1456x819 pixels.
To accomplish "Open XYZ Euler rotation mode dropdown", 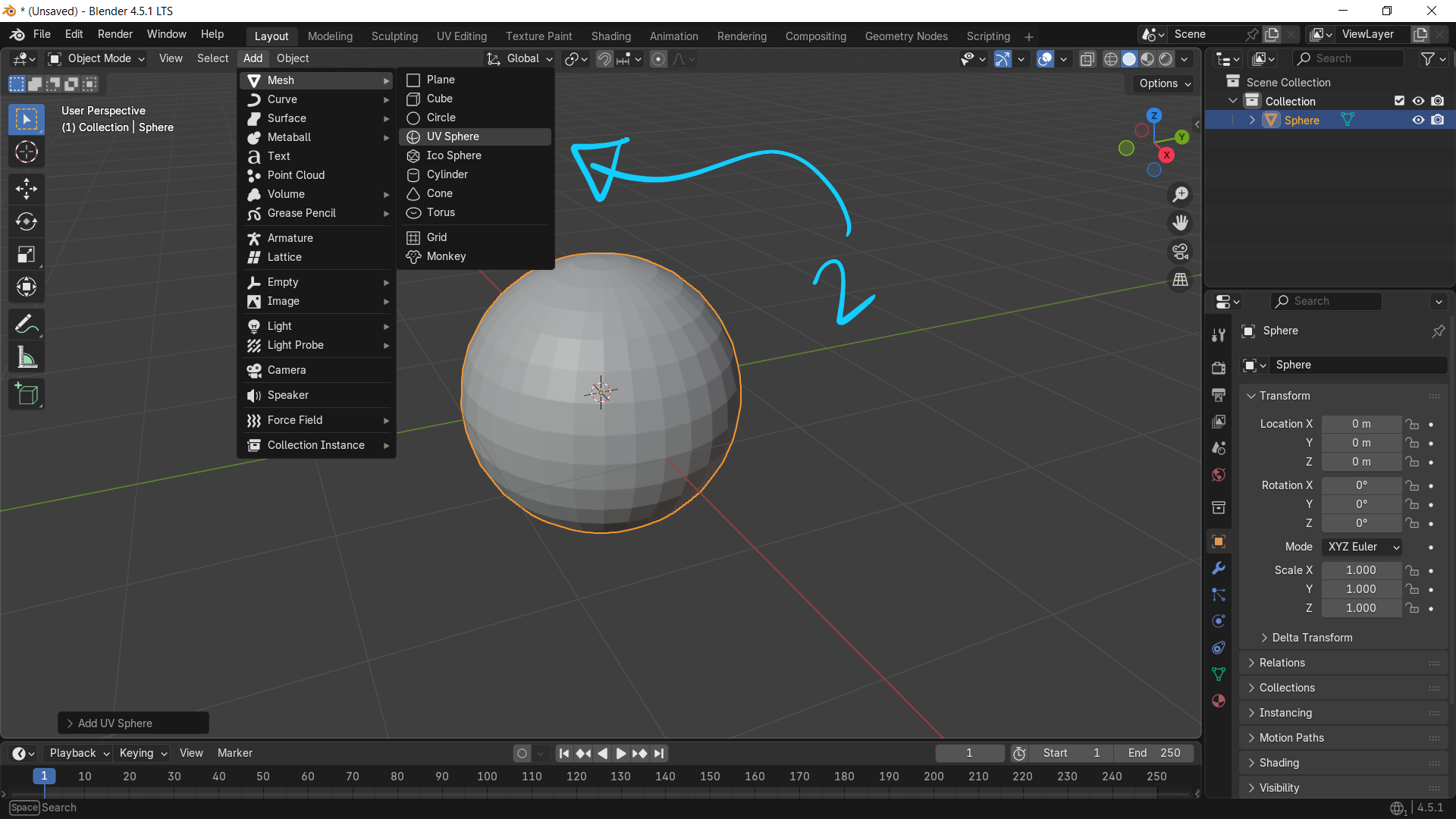I will click(x=1362, y=547).
